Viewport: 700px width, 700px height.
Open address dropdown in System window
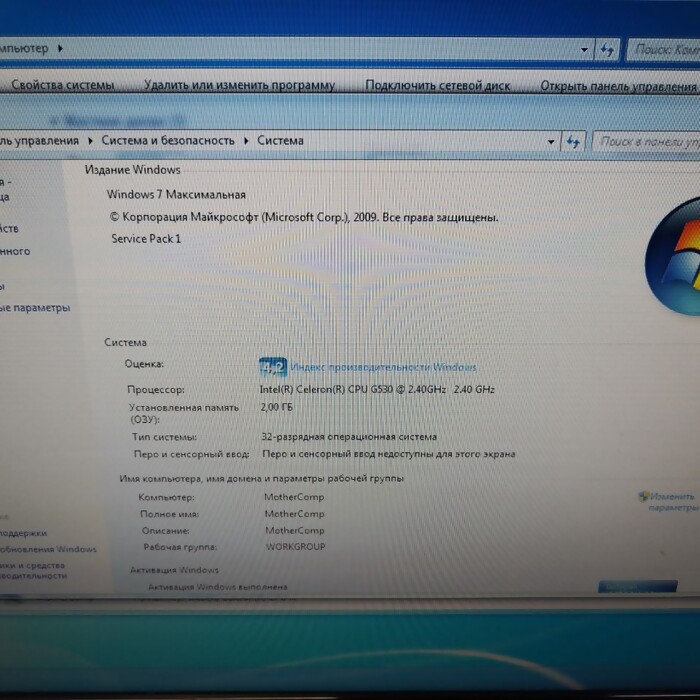551,142
